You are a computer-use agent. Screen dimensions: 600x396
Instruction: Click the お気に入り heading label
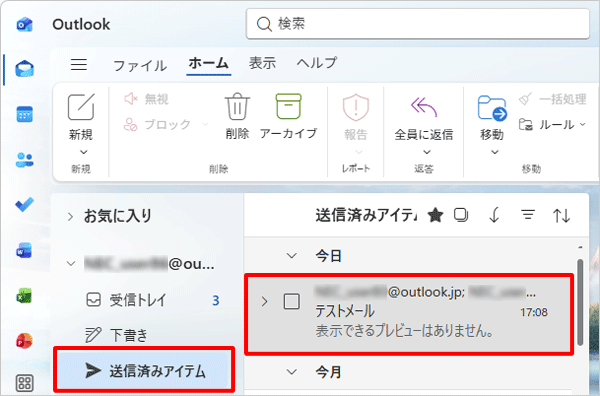click(118, 216)
